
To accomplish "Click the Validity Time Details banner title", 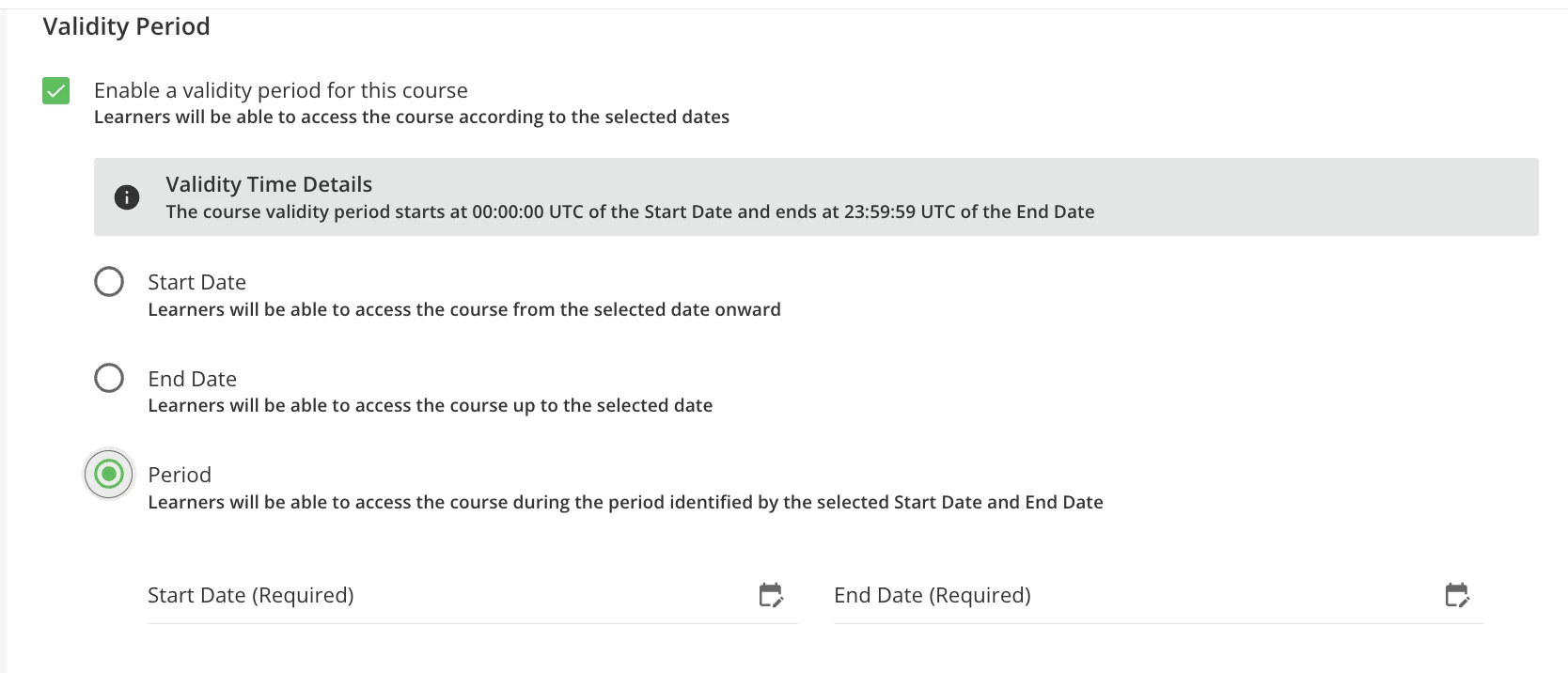I will [x=269, y=184].
